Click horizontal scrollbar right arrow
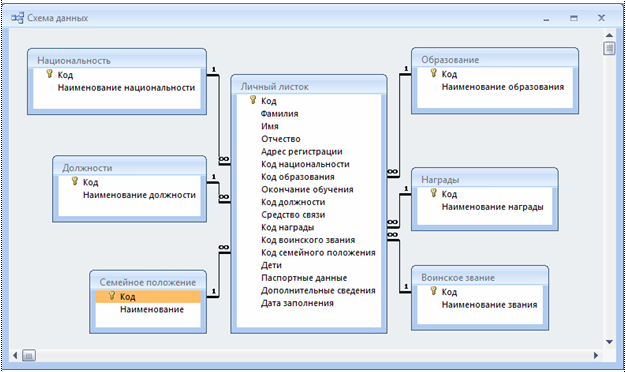The width and height of the screenshot is (626, 372). click(x=596, y=355)
